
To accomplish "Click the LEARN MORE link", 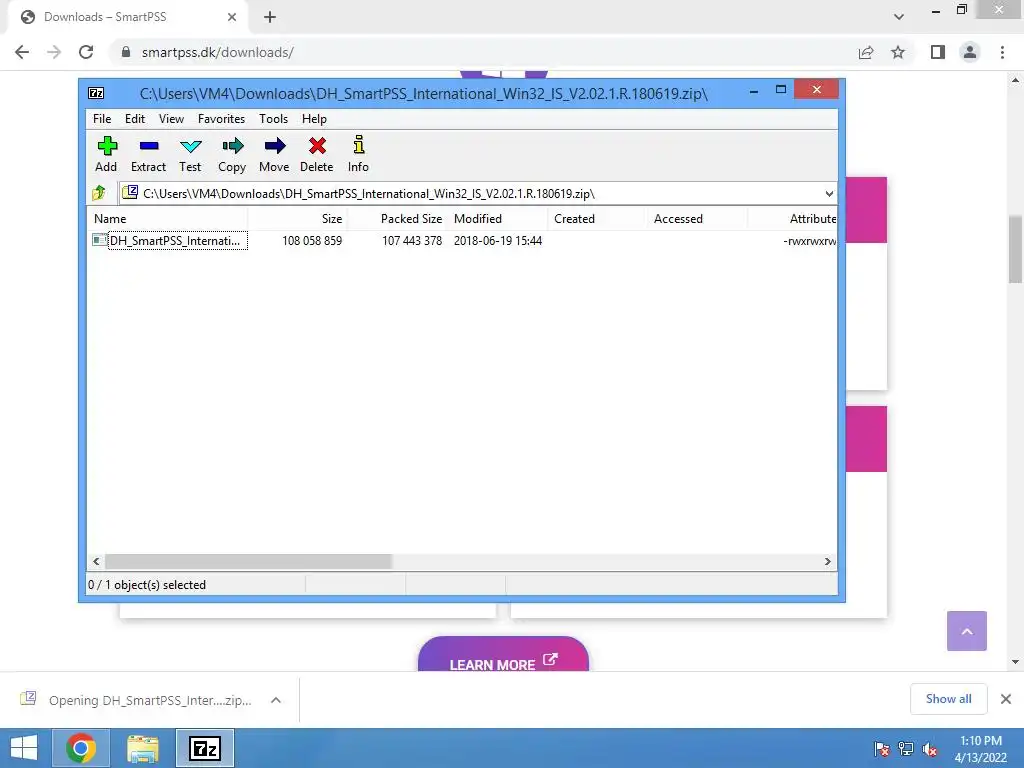I will click(x=503, y=656).
